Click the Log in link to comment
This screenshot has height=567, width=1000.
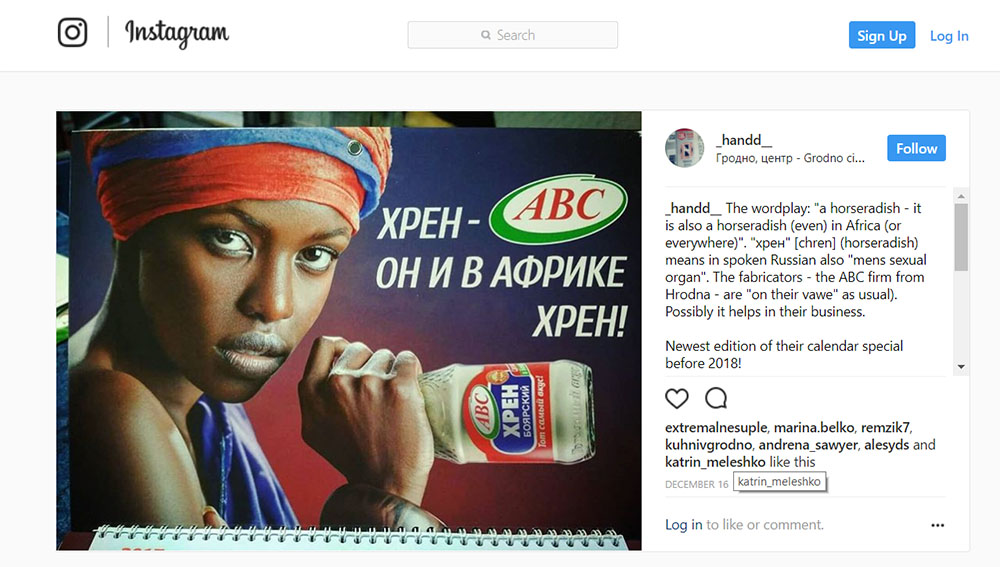click(683, 524)
